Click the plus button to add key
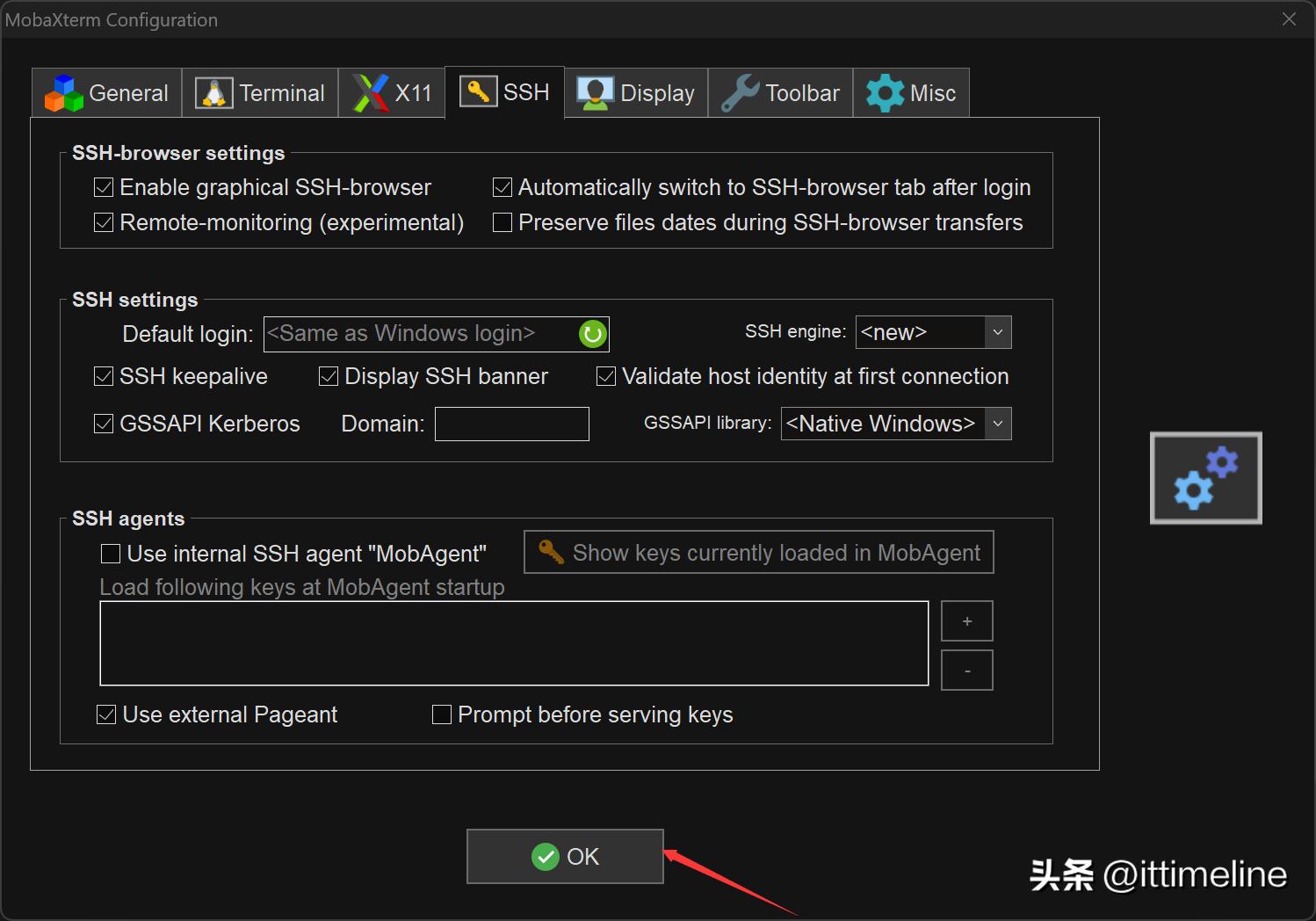Viewport: 1316px width, 921px height. (966, 621)
